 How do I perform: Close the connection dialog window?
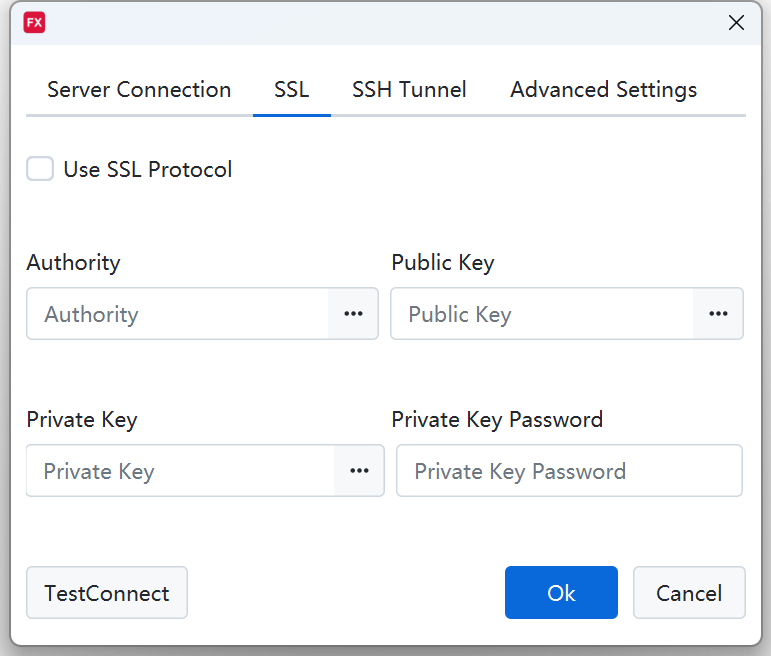736,23
